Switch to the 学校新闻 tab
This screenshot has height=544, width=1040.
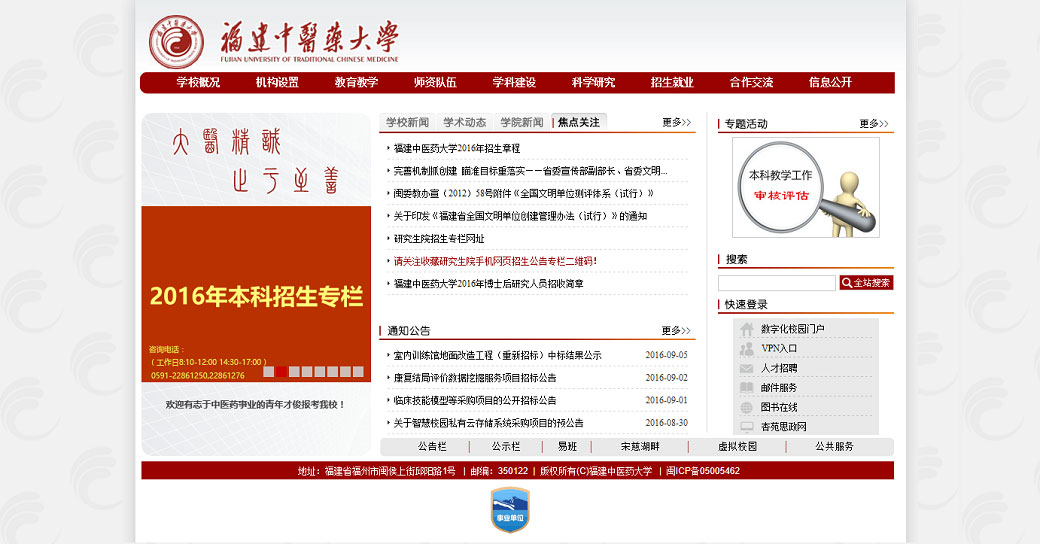pos(407,122)
